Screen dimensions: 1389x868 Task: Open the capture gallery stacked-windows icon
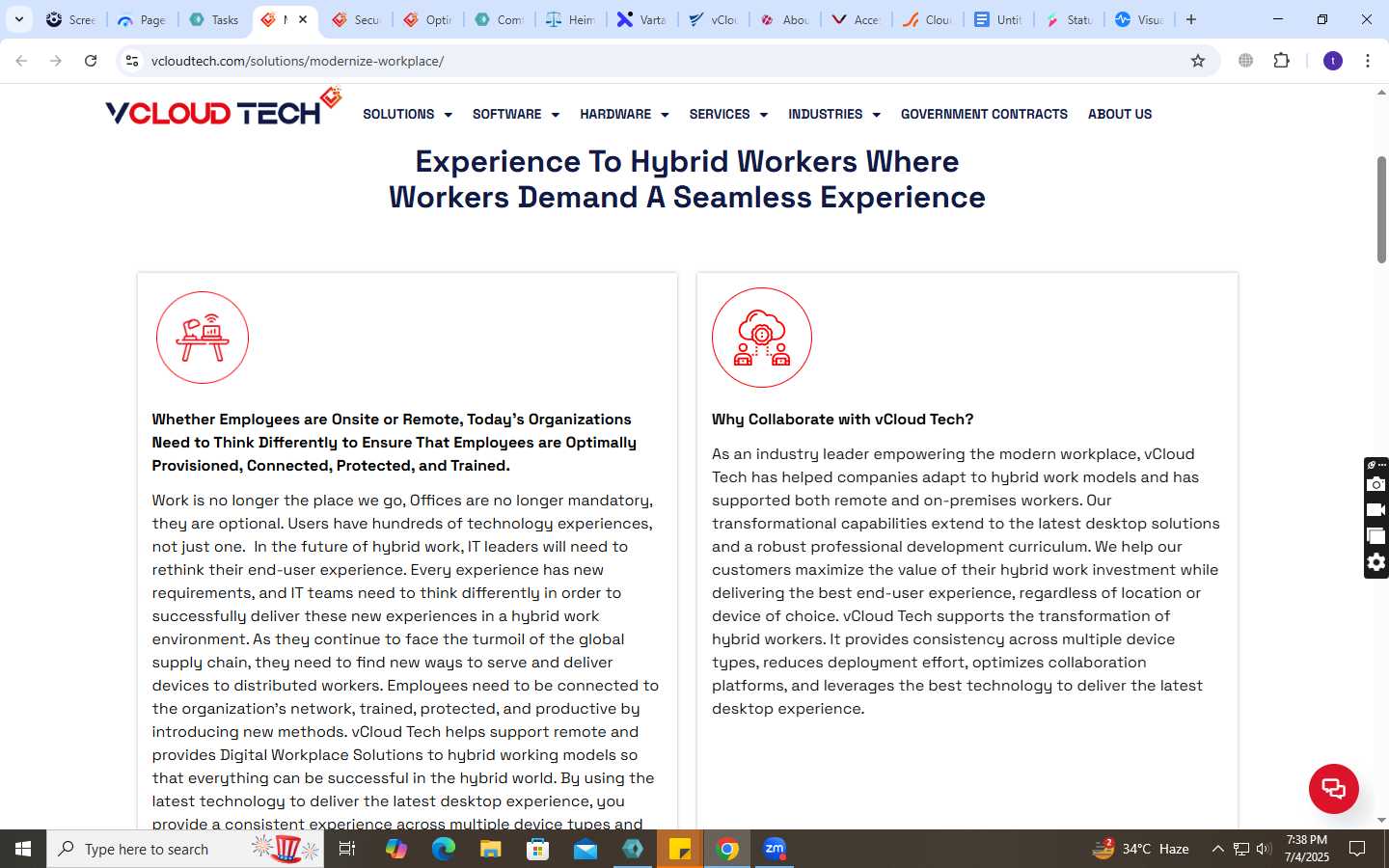1376,536
